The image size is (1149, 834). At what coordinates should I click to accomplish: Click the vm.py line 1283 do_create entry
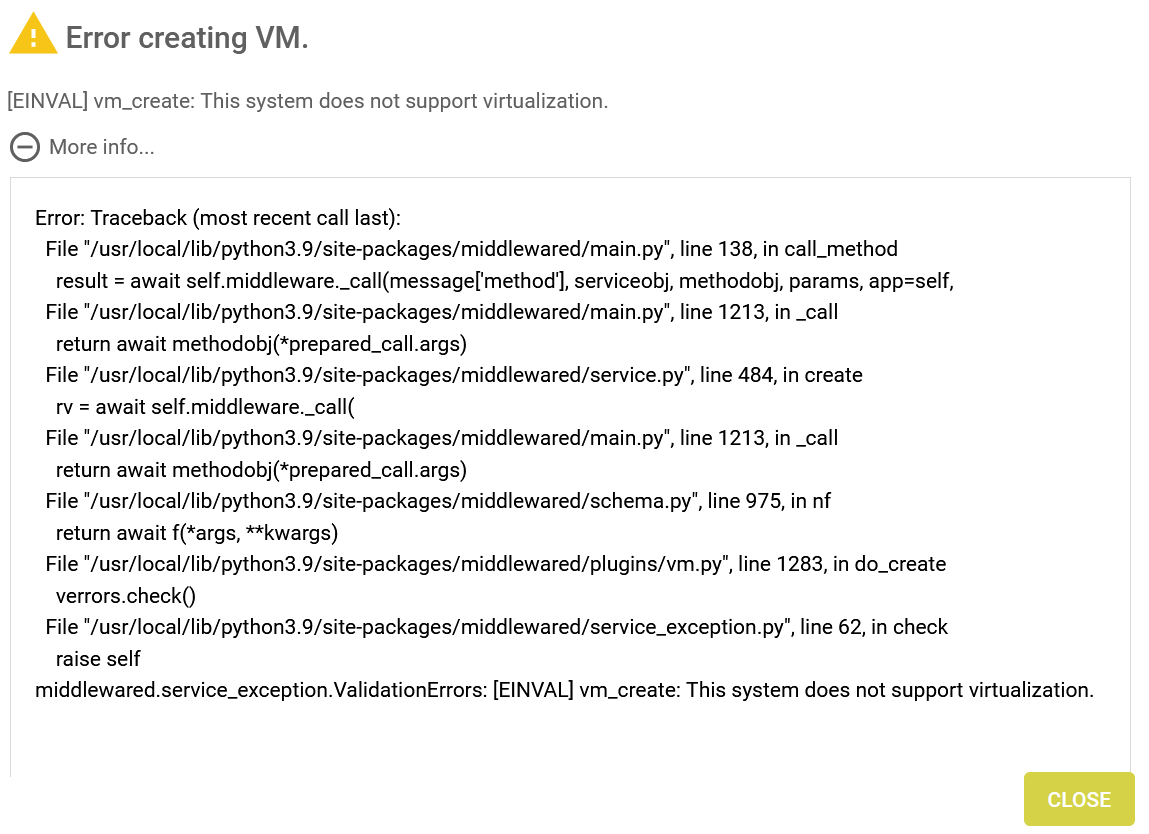pos(495,564)
